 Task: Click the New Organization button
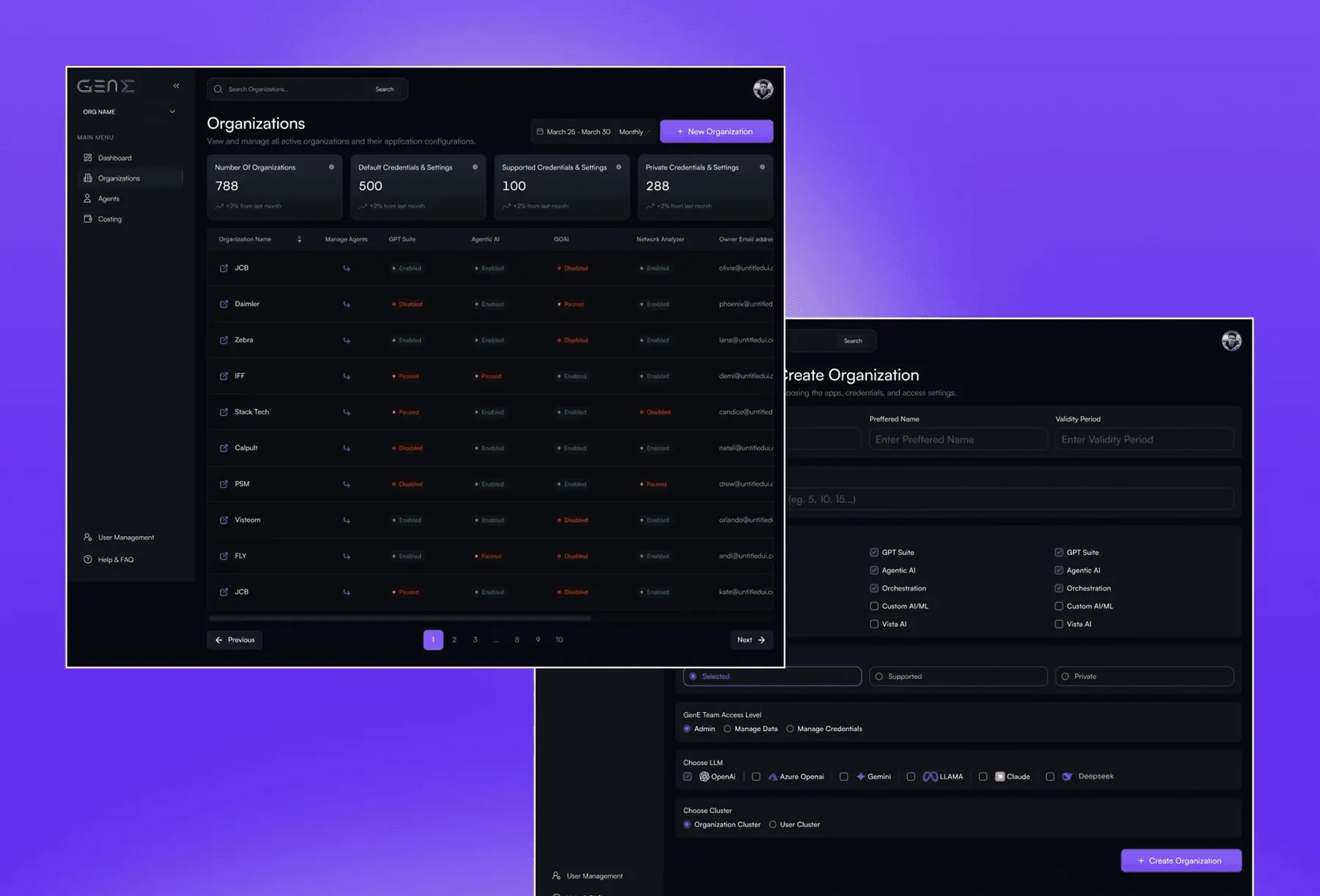[716, 131]
